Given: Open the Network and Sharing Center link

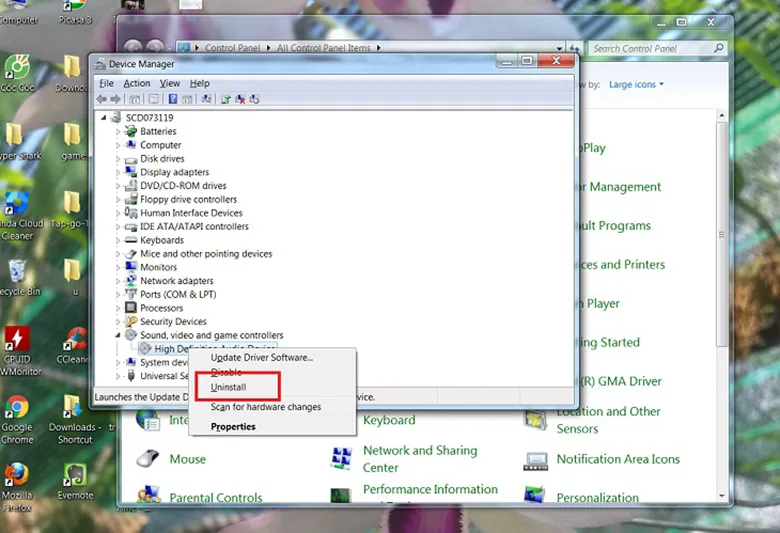Looking at the screenshot, I should (x=419, y=459).
